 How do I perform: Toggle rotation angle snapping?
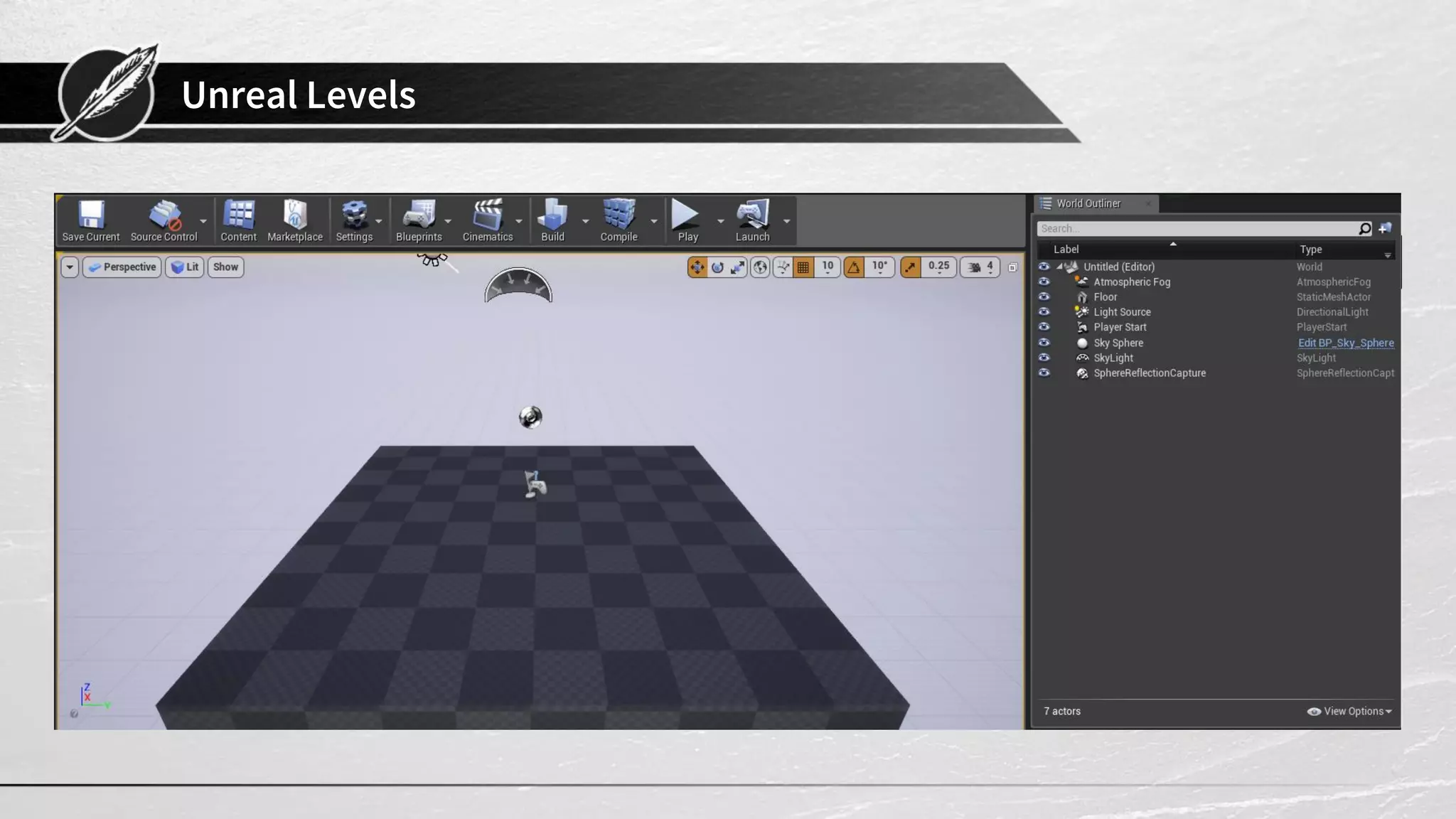[854, 267]
